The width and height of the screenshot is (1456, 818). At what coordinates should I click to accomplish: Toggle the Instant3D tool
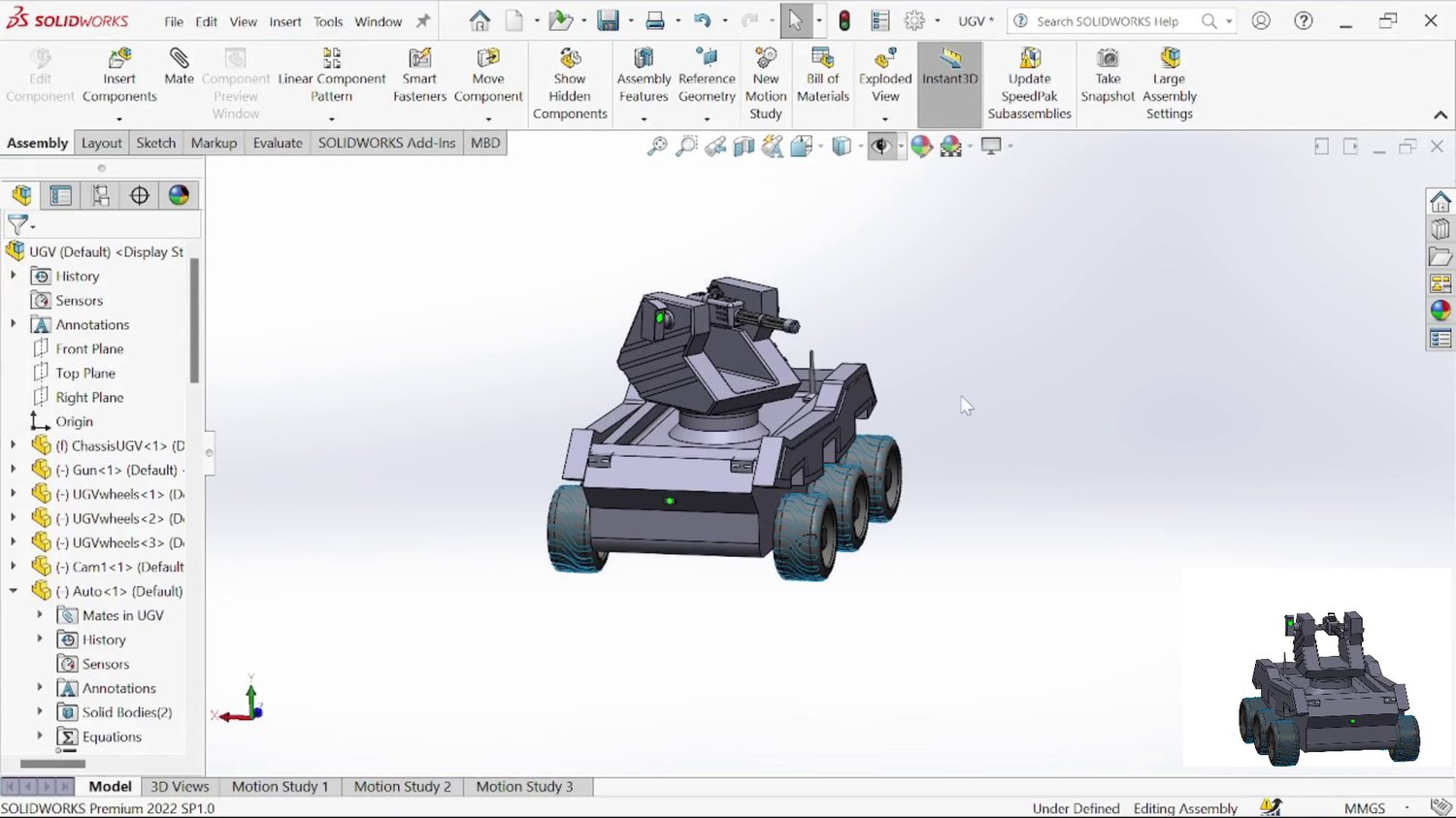pyautogui.click(x=950, y=84)
